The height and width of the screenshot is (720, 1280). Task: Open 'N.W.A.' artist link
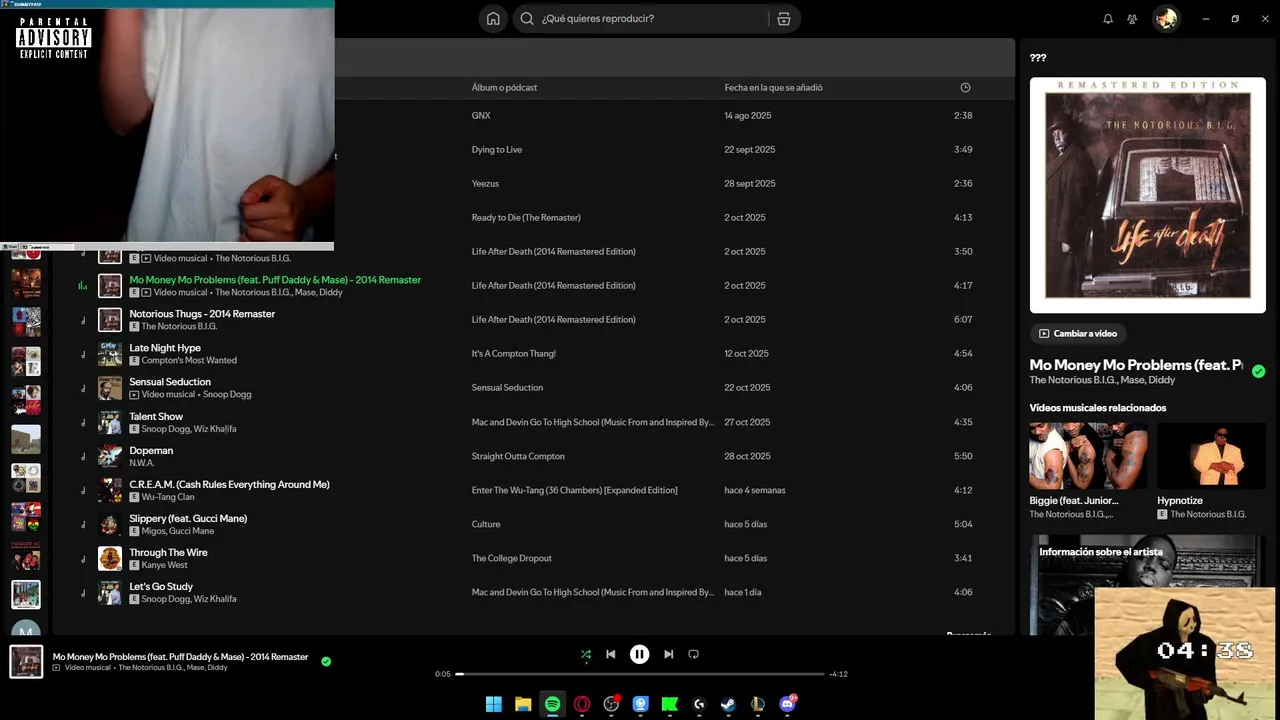[142, 463]
